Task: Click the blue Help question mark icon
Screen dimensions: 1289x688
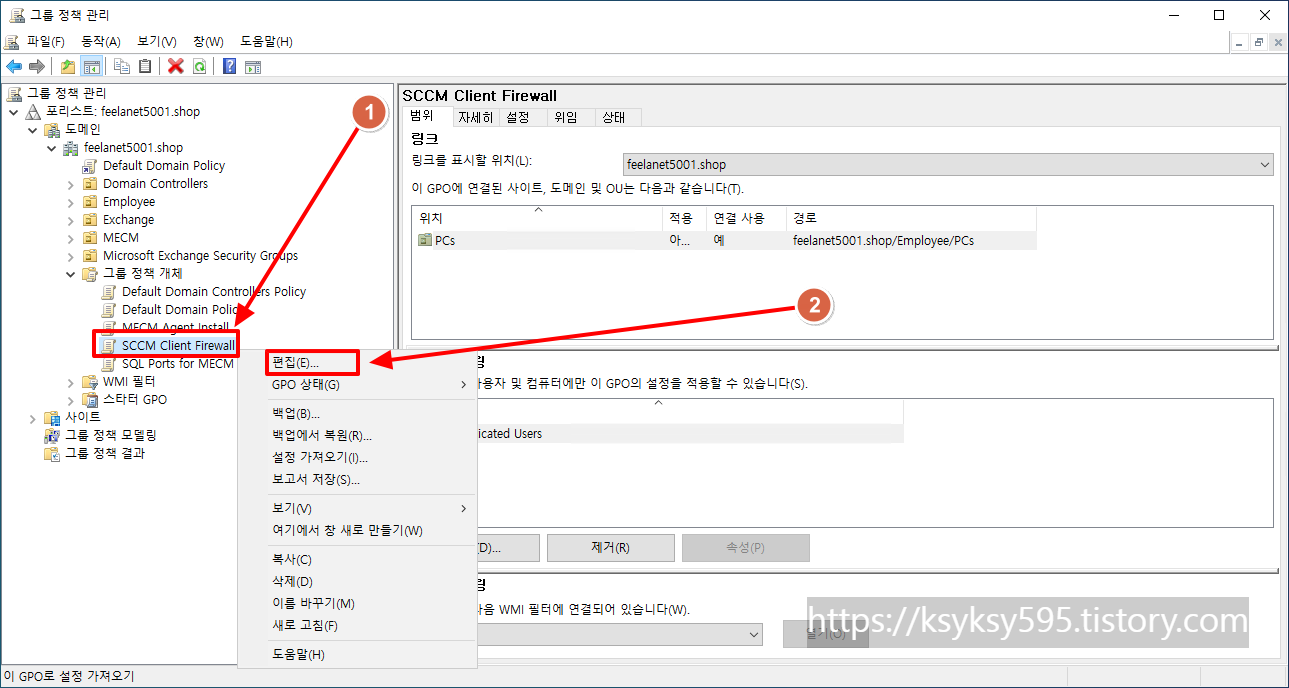Action: (x=230, y=66)
